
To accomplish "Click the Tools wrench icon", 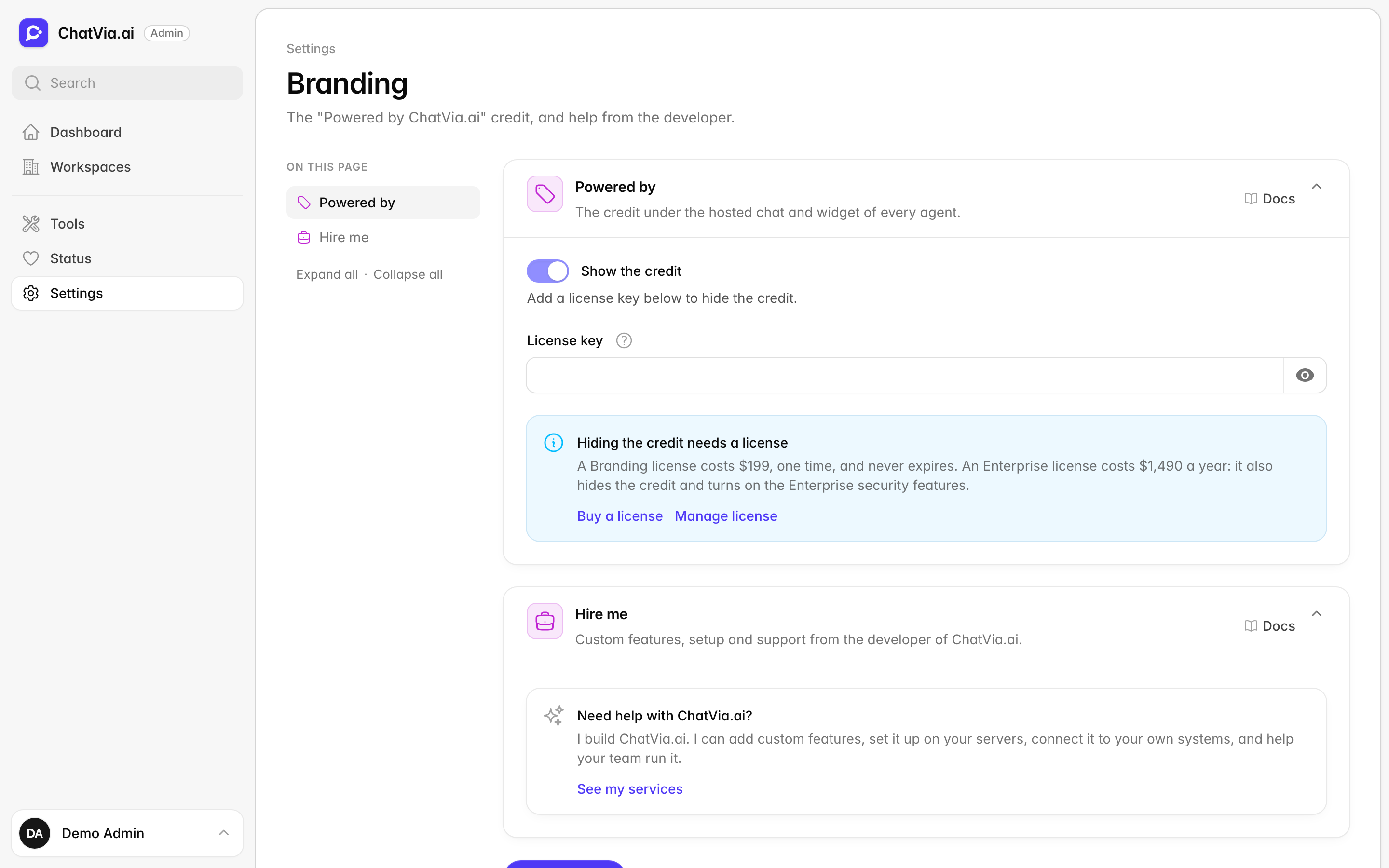I will tap(31, 223).
